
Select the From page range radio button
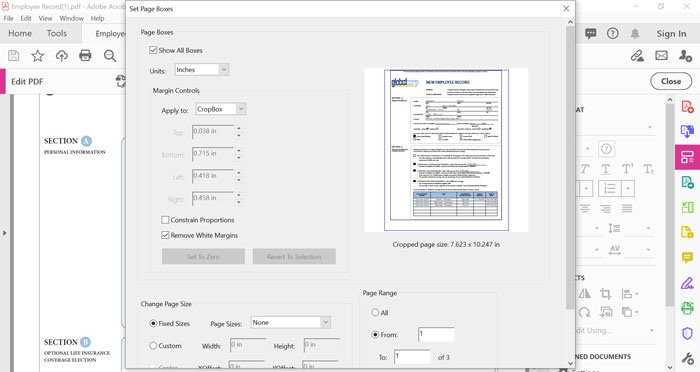pos(375,334)
